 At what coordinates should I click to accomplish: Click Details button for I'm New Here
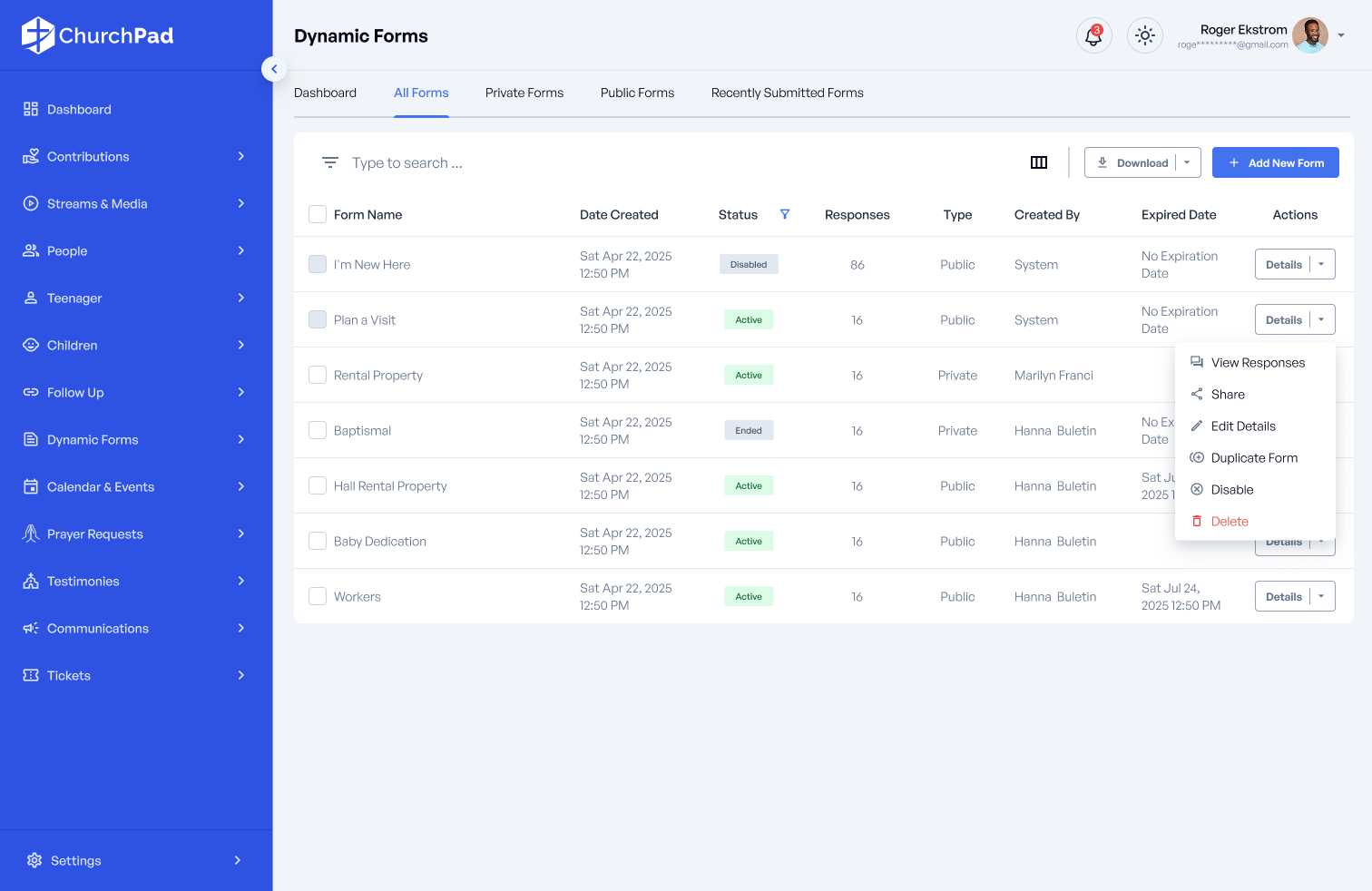tap(1283, 264)
